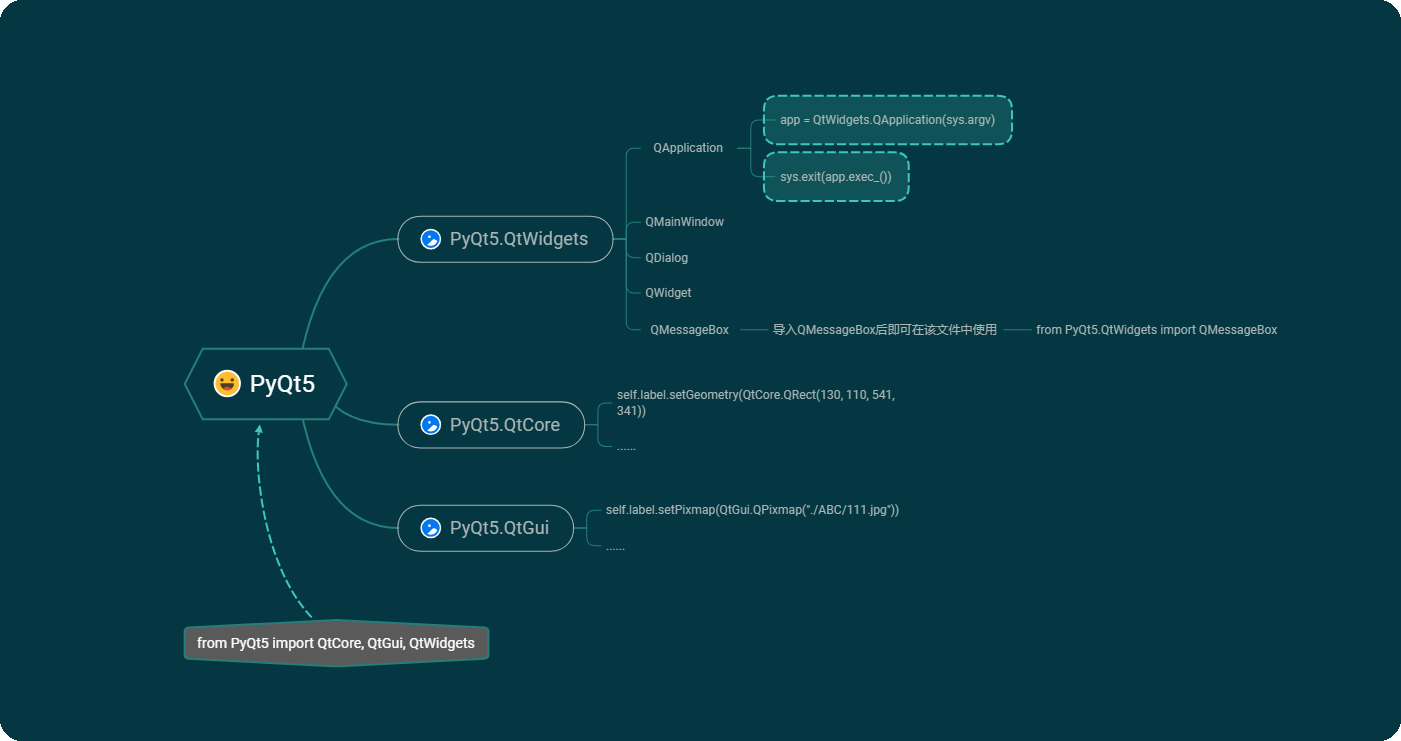Click the ellipsis node under setGeometry text
1401x741 pixels.
click(626, 447)
